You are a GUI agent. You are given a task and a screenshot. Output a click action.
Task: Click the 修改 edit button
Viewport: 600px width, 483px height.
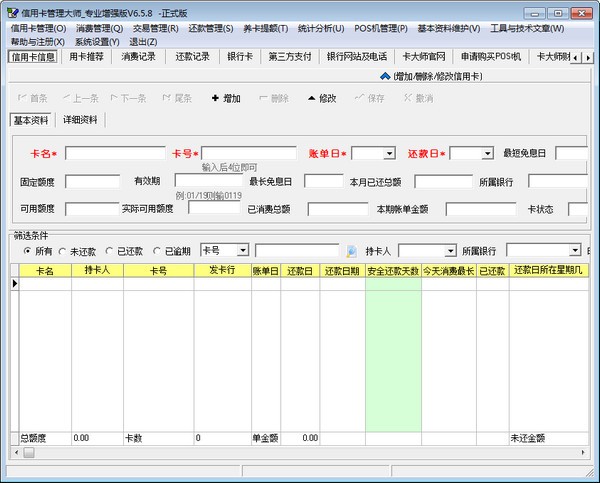pos(322,98)
